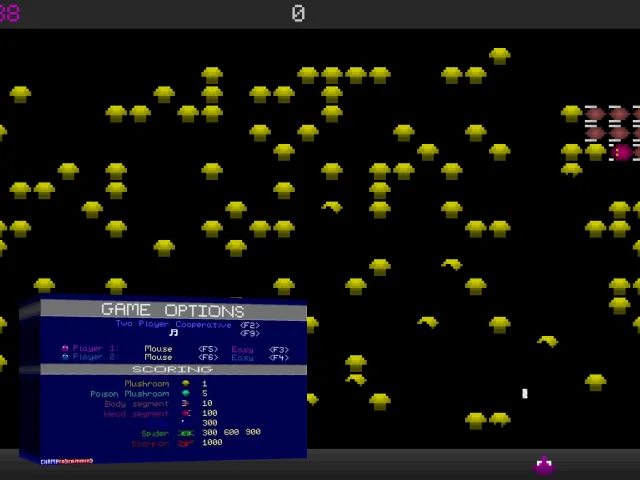The height and width of the screenshot is (480, 640).
Task: Click the F2 key label
Action: point(250,325)
